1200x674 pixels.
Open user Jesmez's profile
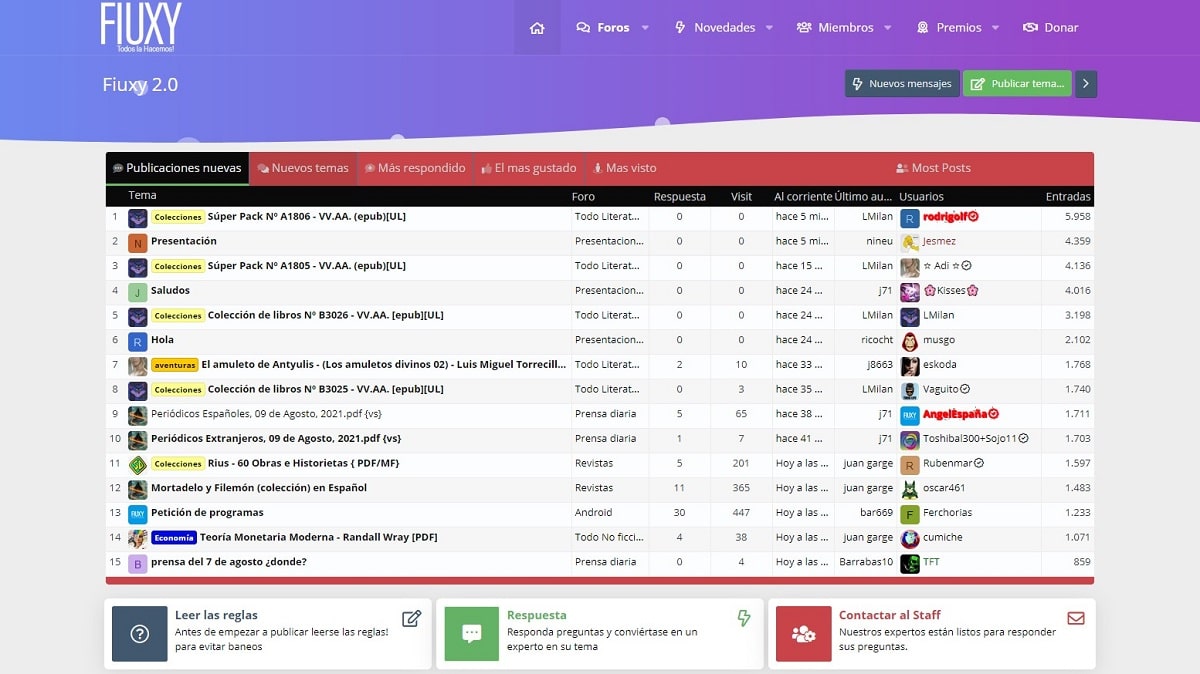point(939,241)
